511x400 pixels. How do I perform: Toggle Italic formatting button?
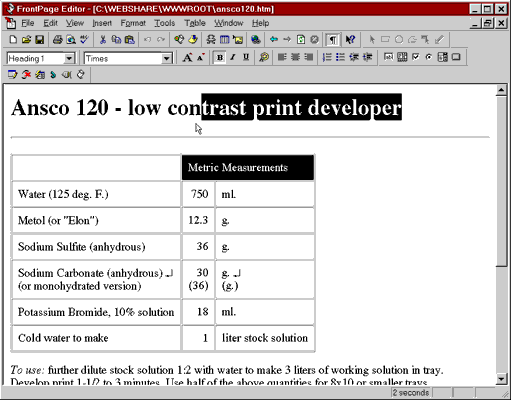tap(233, 58)
